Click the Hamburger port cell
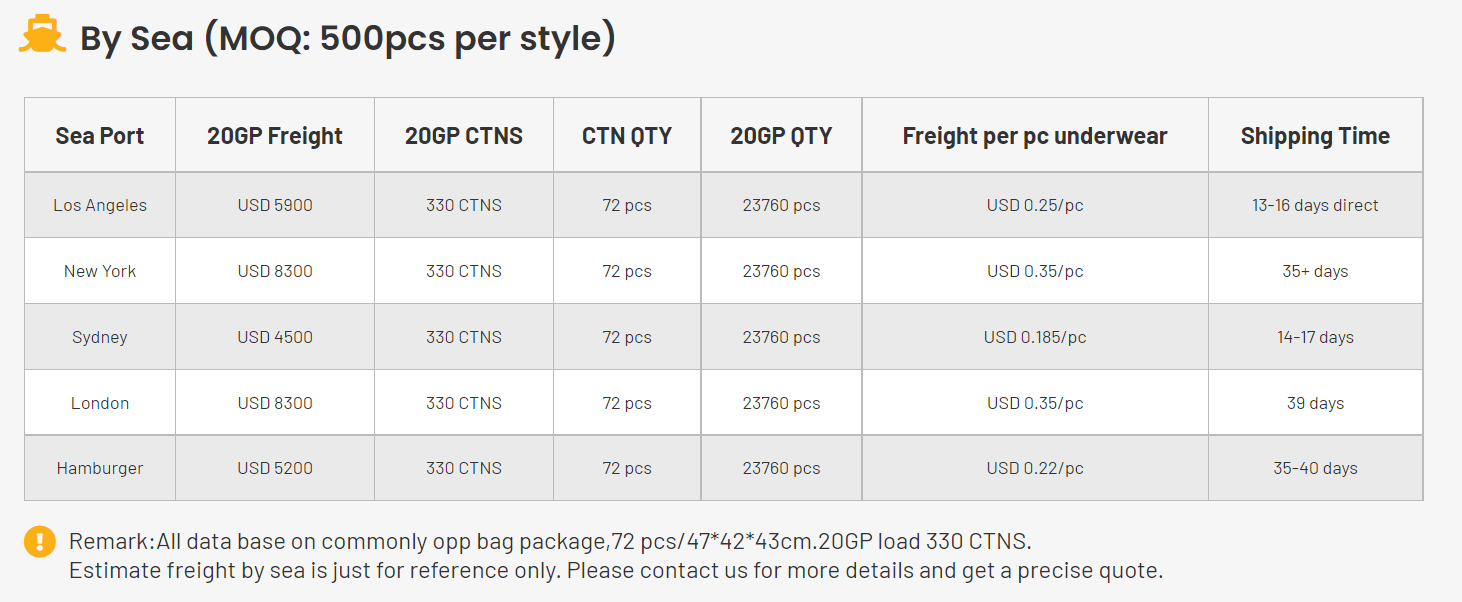The height and width of the screenshot is (602, 1462). [x=100, y=468]
